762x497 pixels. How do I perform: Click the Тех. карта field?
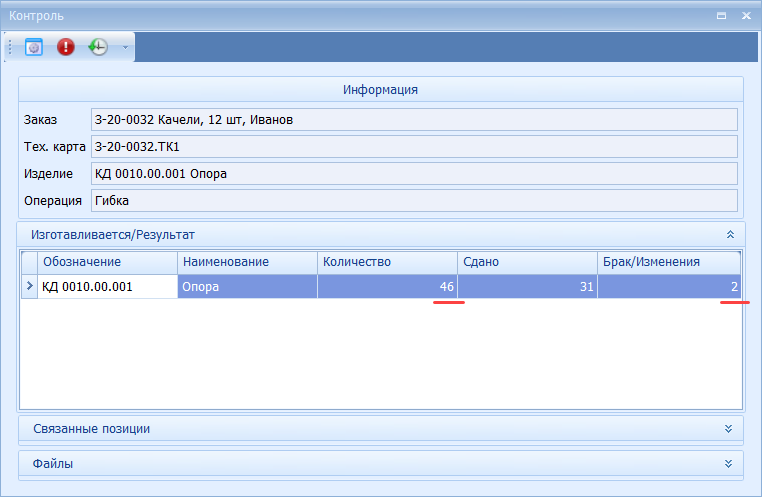(413, 147)
